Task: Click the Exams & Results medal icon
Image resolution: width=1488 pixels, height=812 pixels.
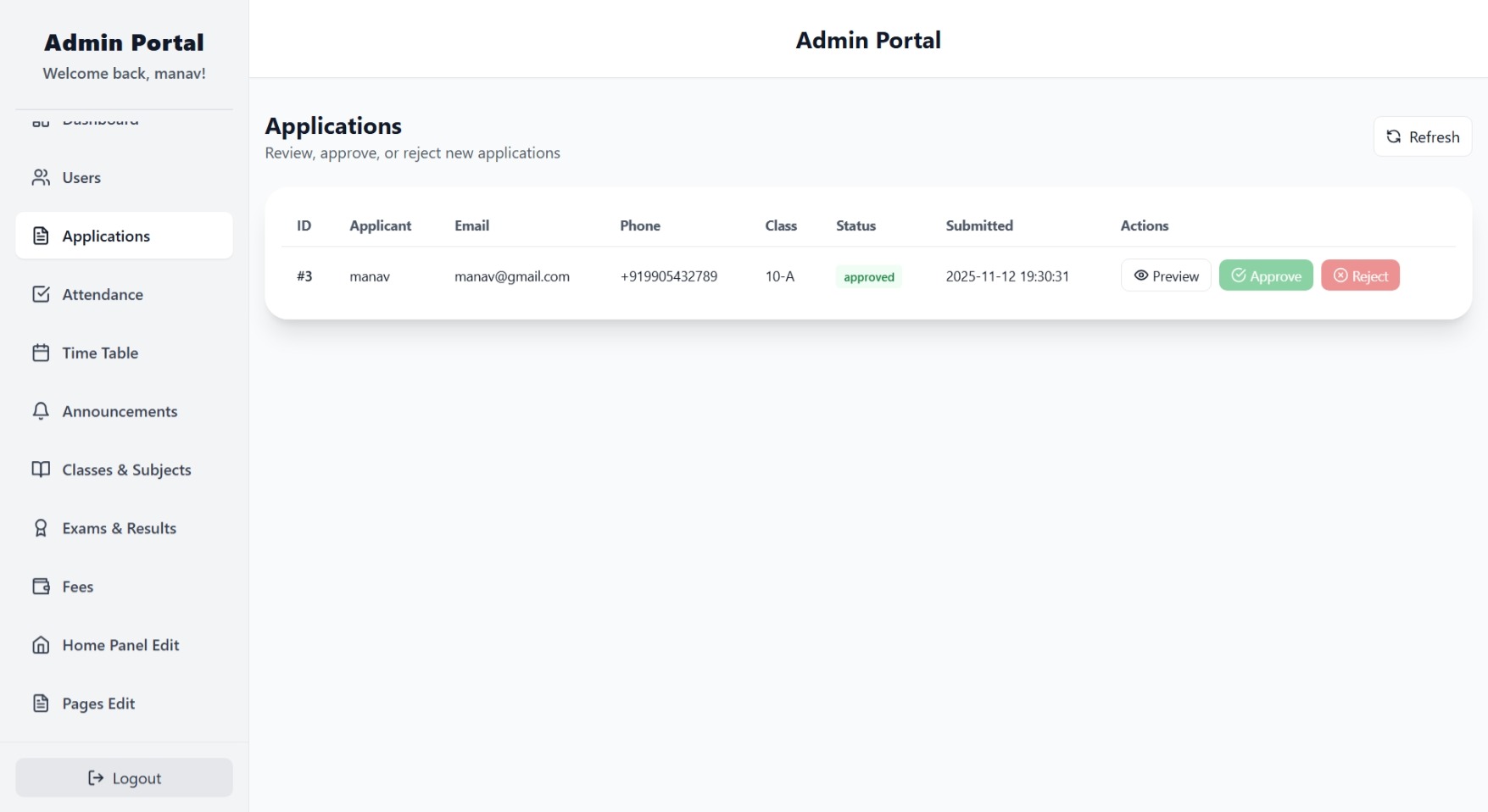Action: [x=40, y=527]
